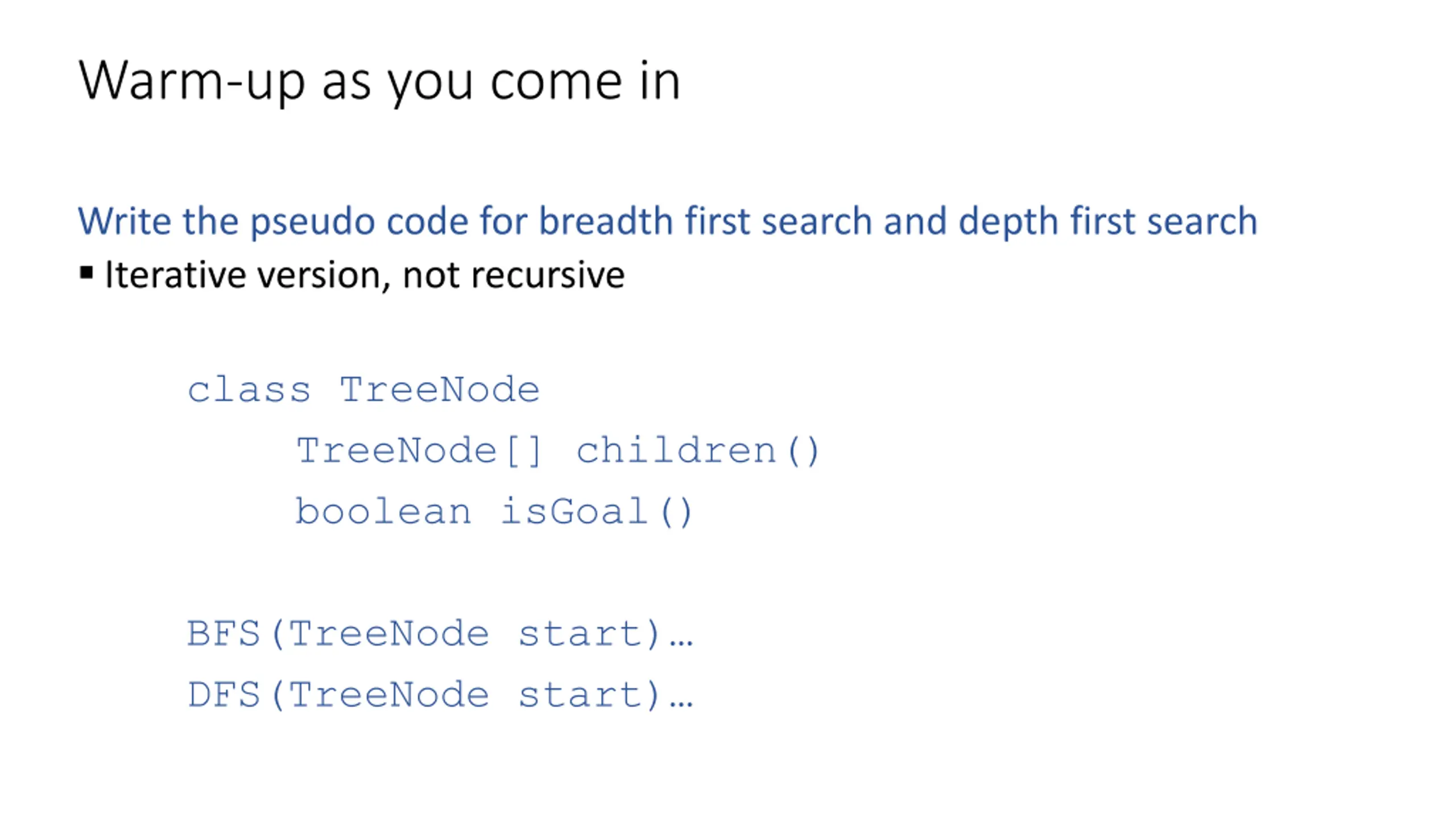Select the word 'DFS'
1456x819 pixels.
[x=224, y=695]
